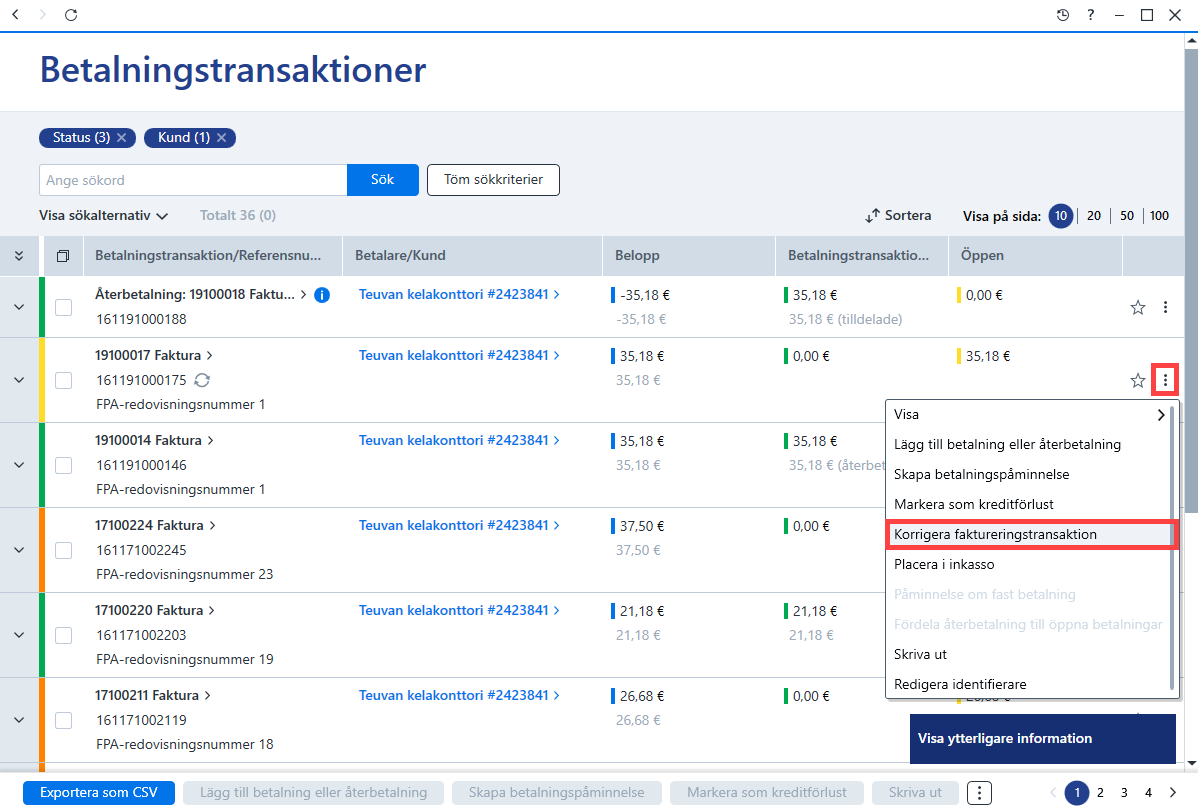Choose Lägg till betalning eller återbetalning menu item
Screen dimensions: 1198x812
tap(1028, 445)
